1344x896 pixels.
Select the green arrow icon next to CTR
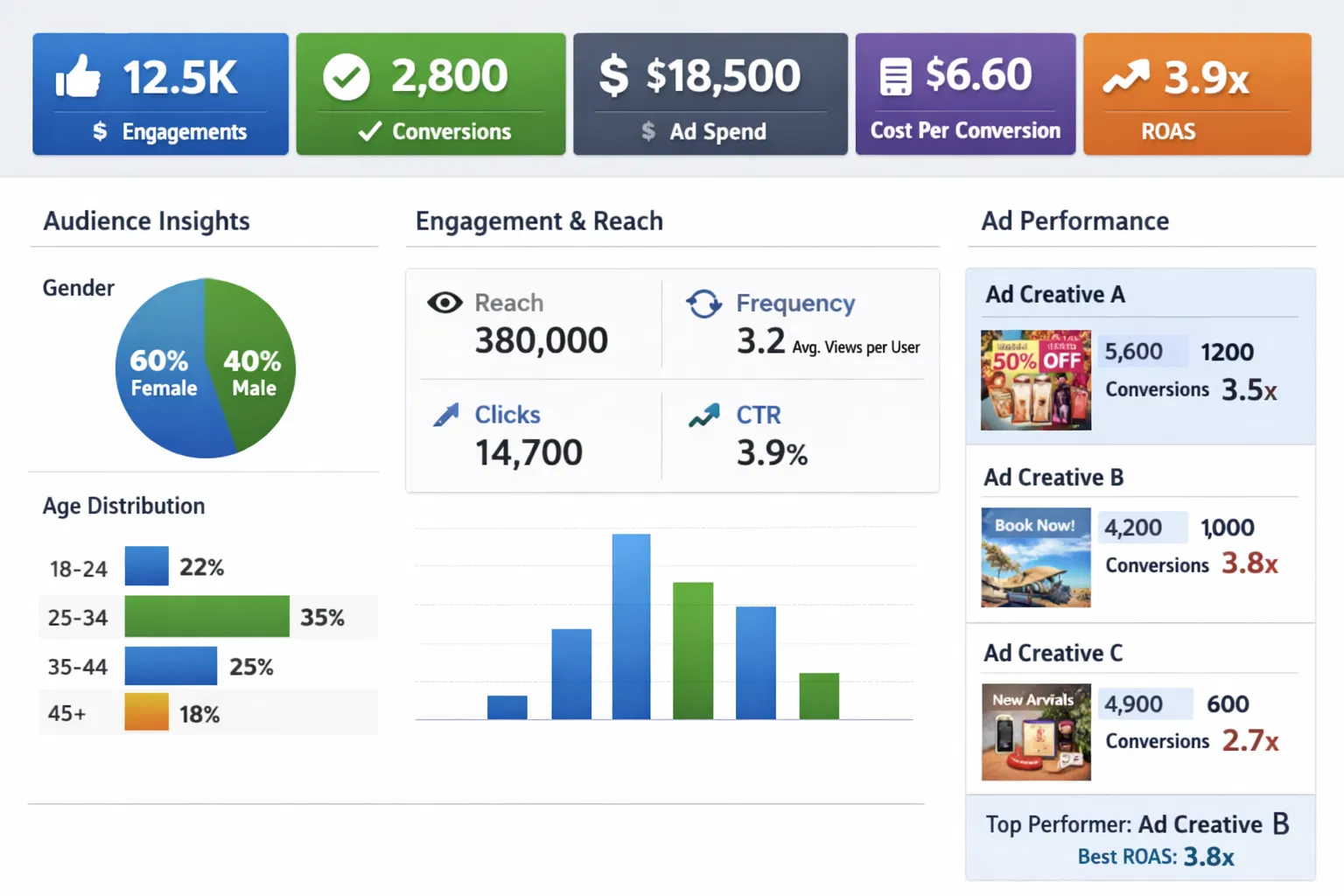[703, 415]
